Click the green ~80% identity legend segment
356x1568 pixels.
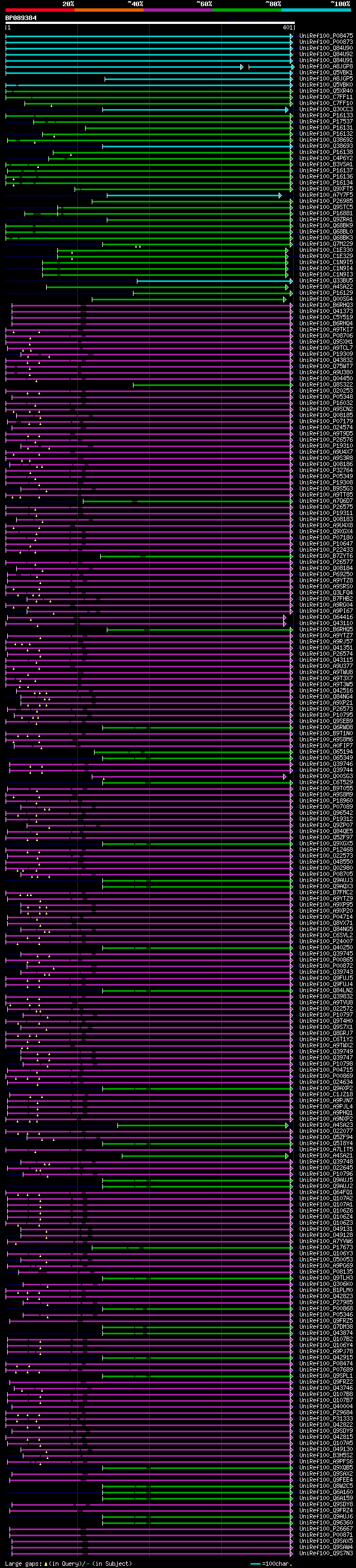click(x=248, y=10)
